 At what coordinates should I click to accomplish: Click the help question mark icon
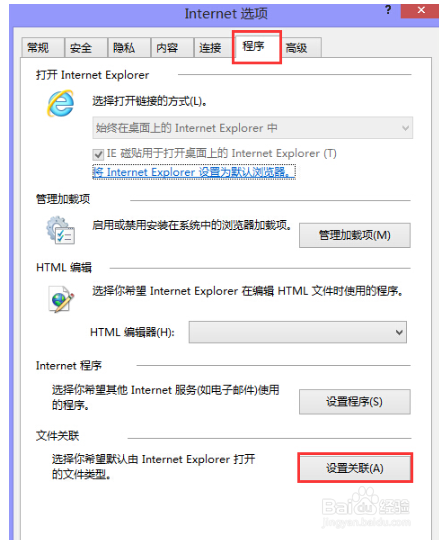[388, 10]
